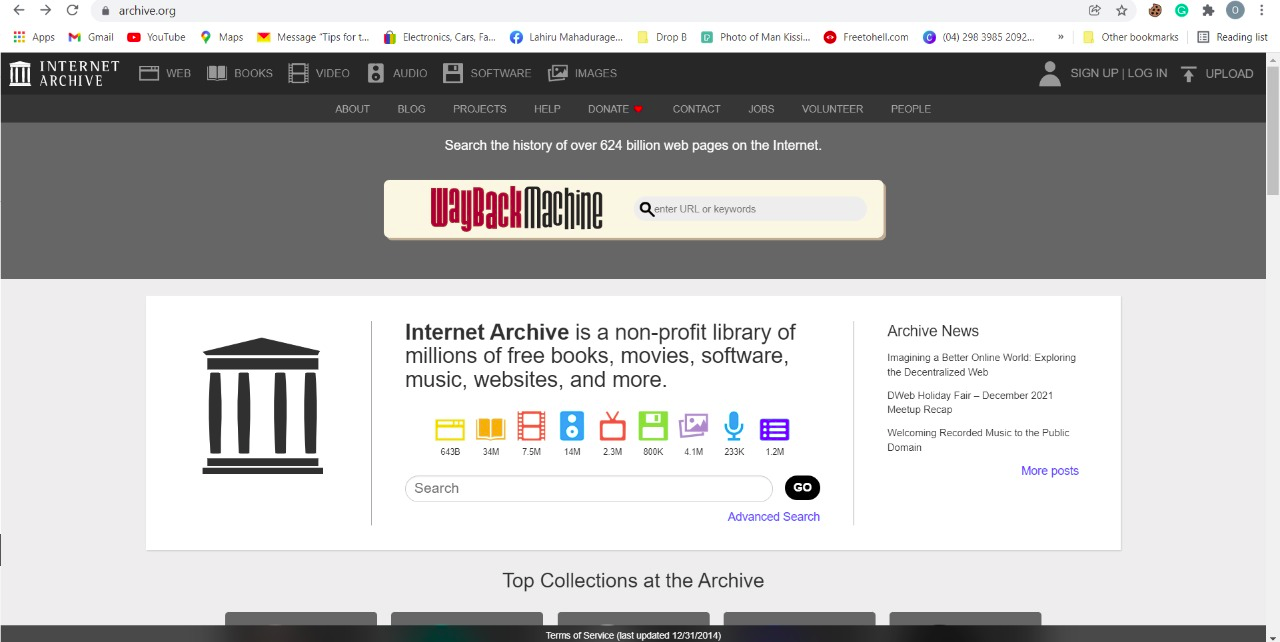The image size is (1280, 642).
Task: Open the upload arrow icon in top bar
Action: 1188,73
